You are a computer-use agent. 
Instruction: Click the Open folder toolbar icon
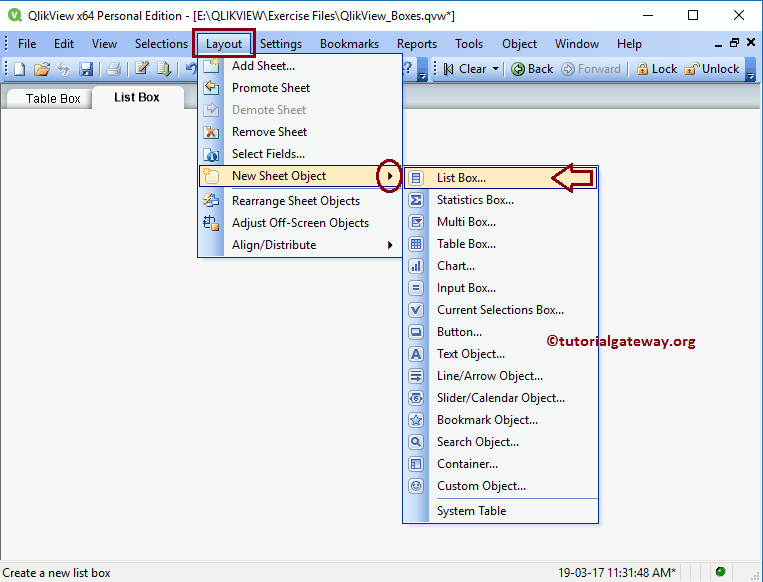pos(42,69)
